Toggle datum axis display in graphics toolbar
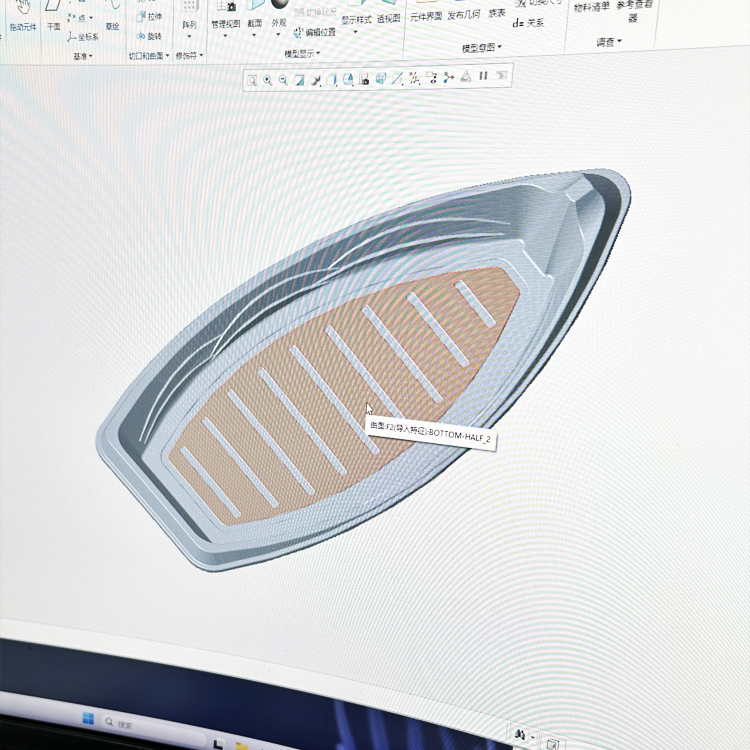750x750 pixels. (398, 77)
